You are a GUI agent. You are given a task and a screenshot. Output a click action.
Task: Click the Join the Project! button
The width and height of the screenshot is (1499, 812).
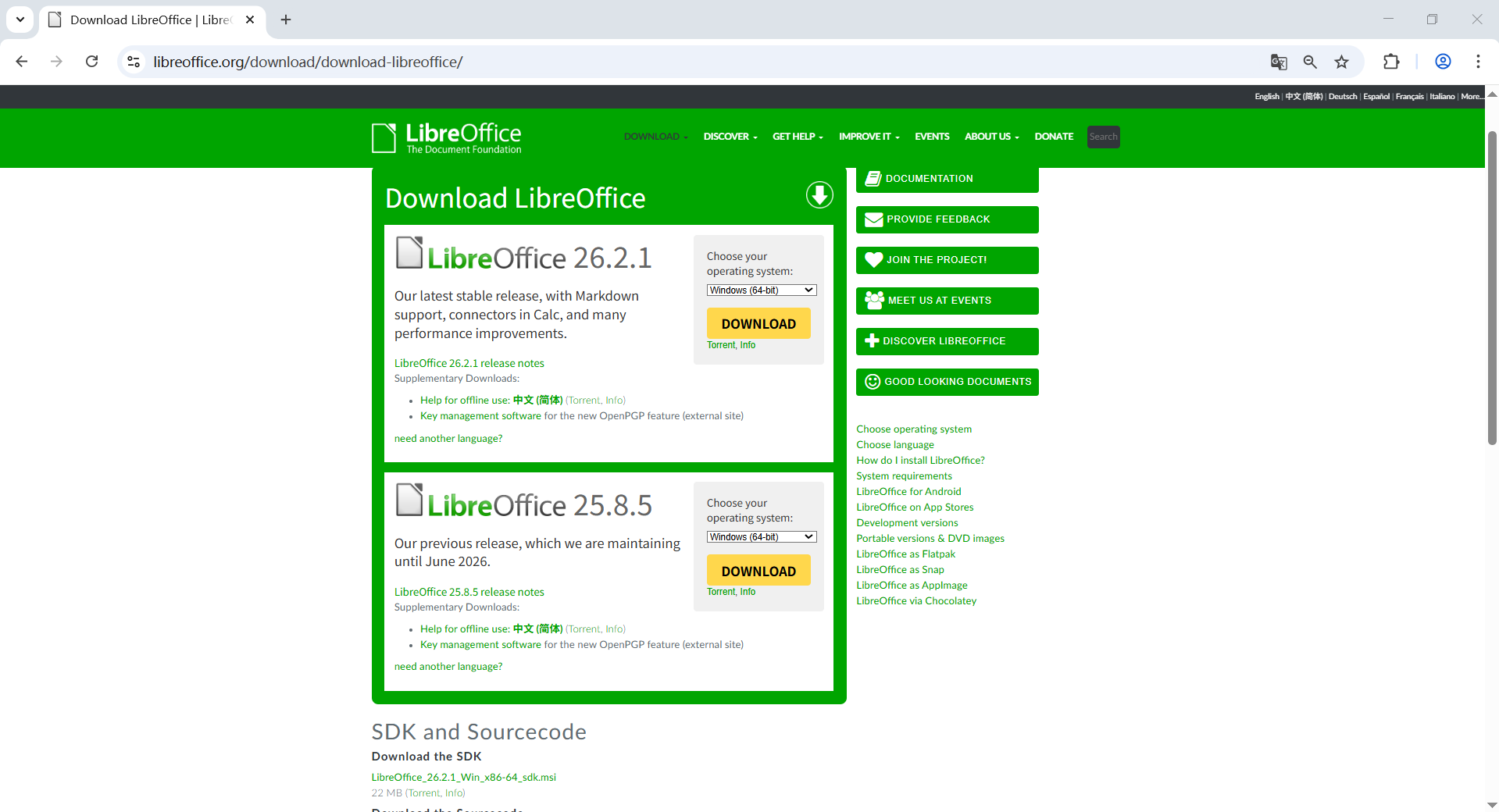coord(947,260)
